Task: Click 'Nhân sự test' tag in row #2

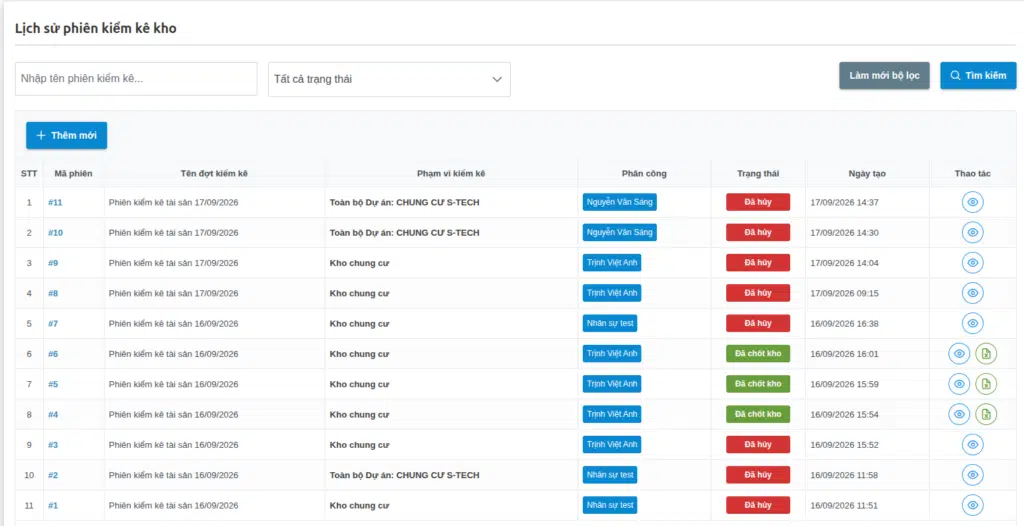Action: pos(610,474)
